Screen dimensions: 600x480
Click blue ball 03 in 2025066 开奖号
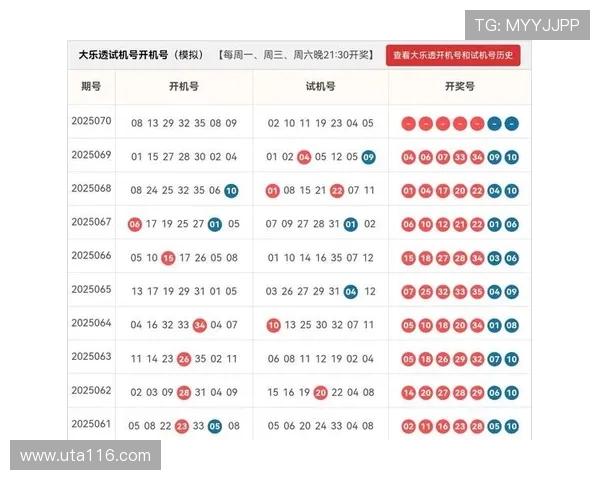click(494, 258)
